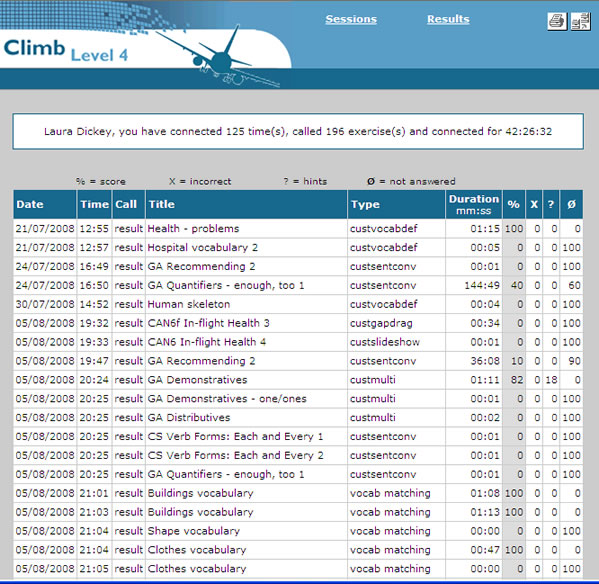Open the Sessions page
This screenshot has height=584, width=599.
pyautogui.click(x=351, y=19)
